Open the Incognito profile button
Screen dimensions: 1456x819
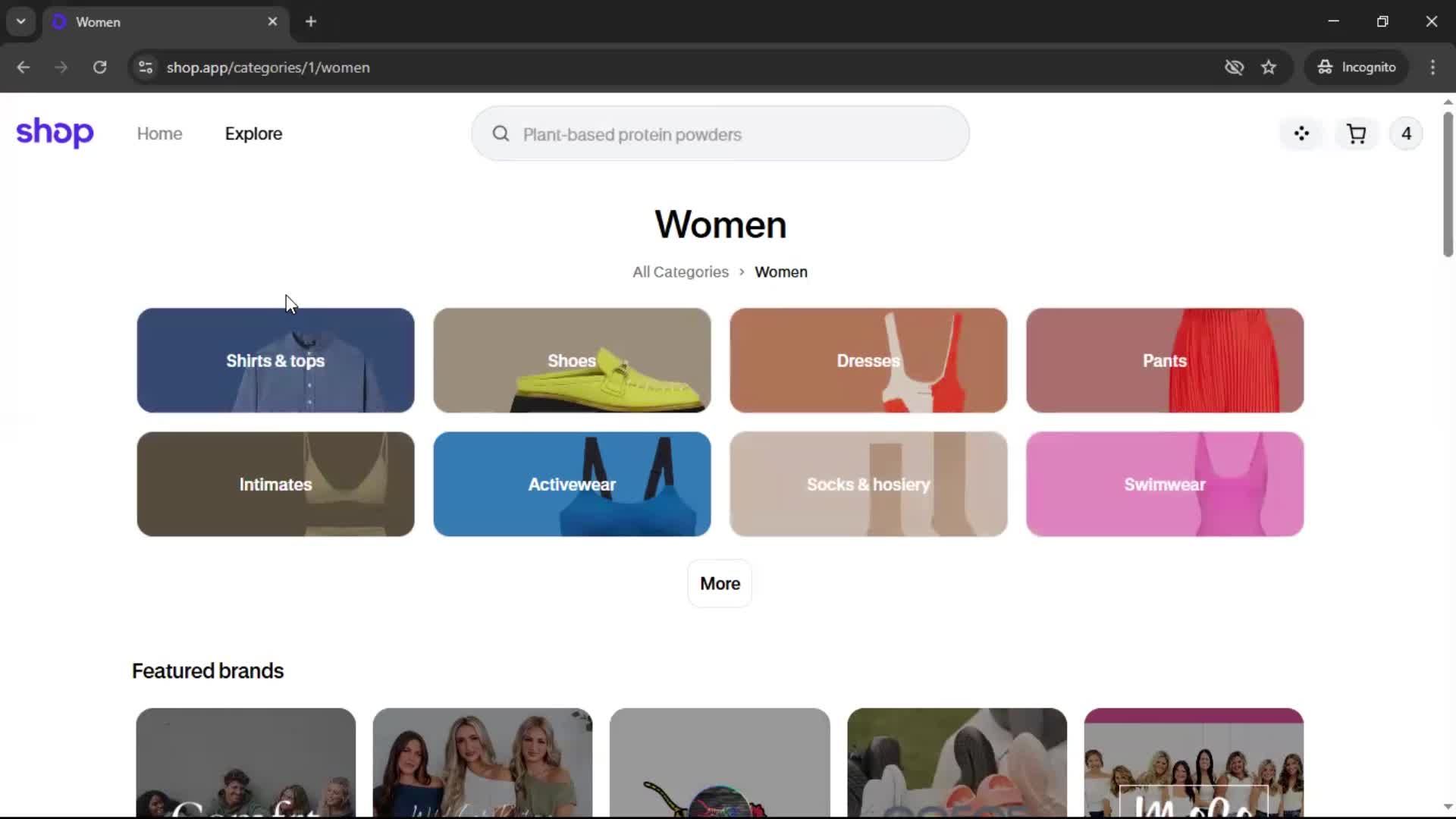(1357, 67)
